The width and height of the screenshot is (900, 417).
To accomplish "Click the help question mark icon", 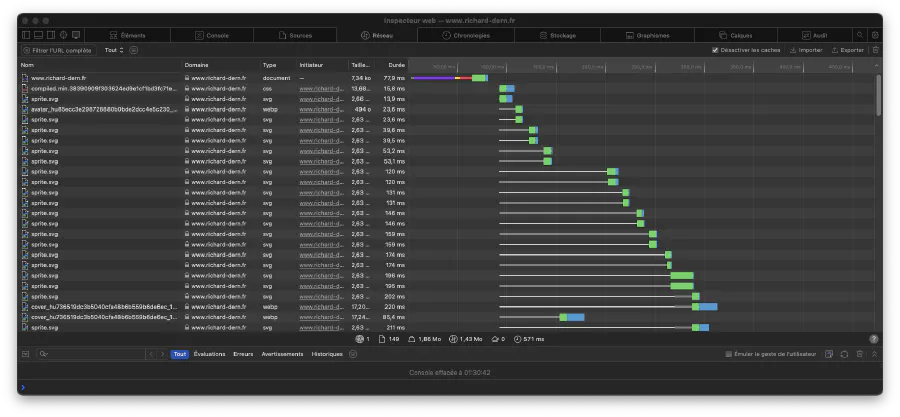I will (873, 339).
